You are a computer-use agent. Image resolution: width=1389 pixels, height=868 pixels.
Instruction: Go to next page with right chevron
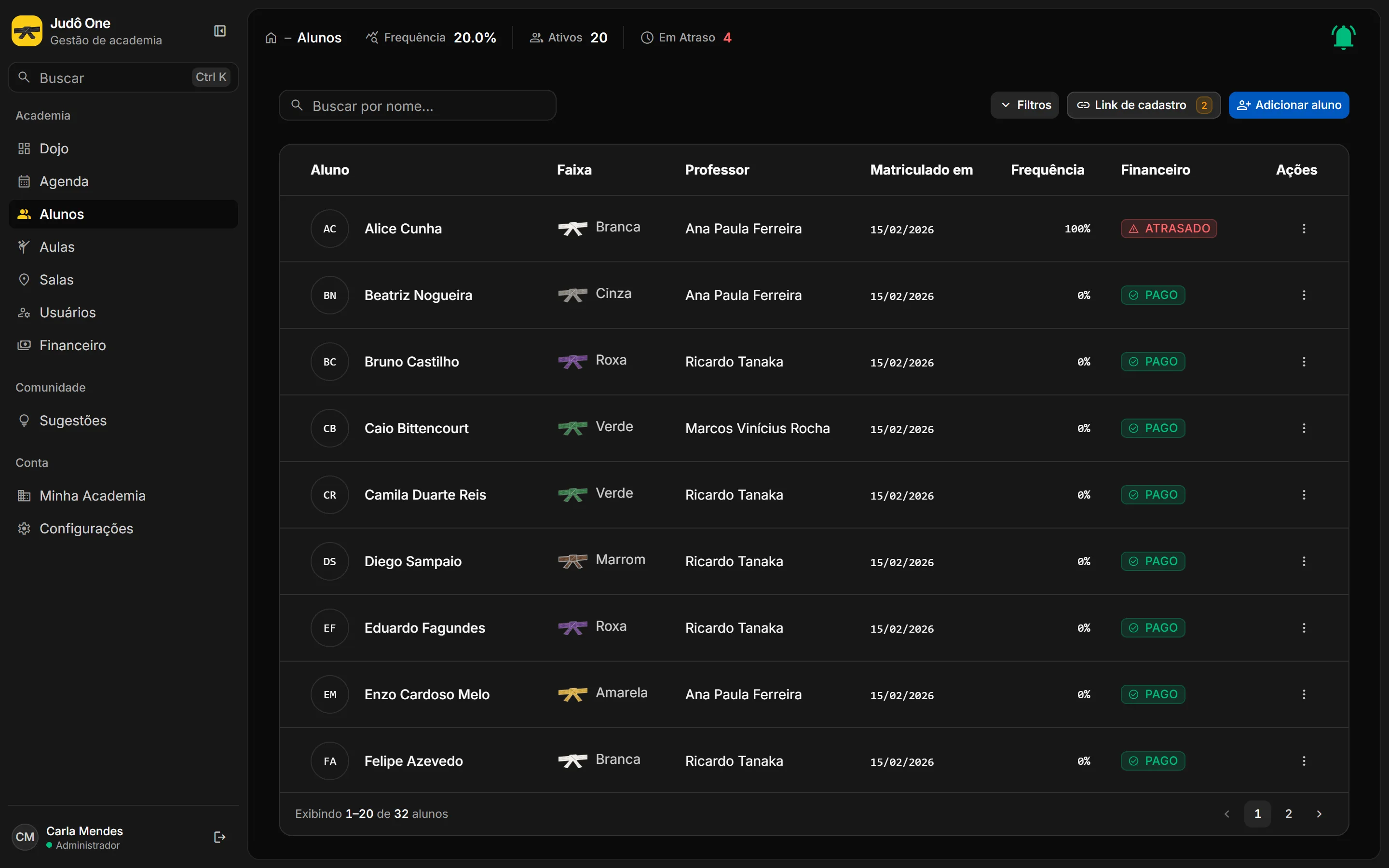pyautogui.click(x=1319, y=814)
